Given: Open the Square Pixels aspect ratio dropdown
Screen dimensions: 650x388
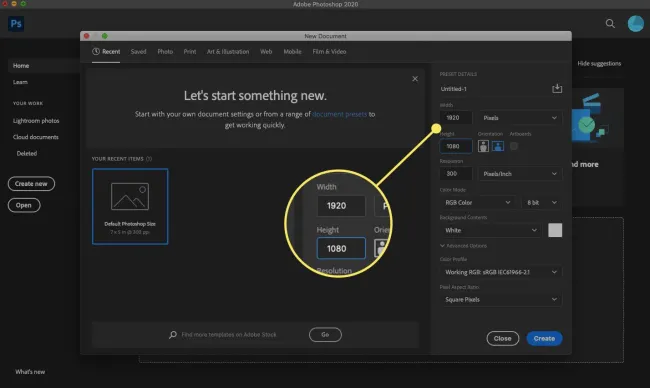Looking at the screenshot, I should (x=501, y=299).
